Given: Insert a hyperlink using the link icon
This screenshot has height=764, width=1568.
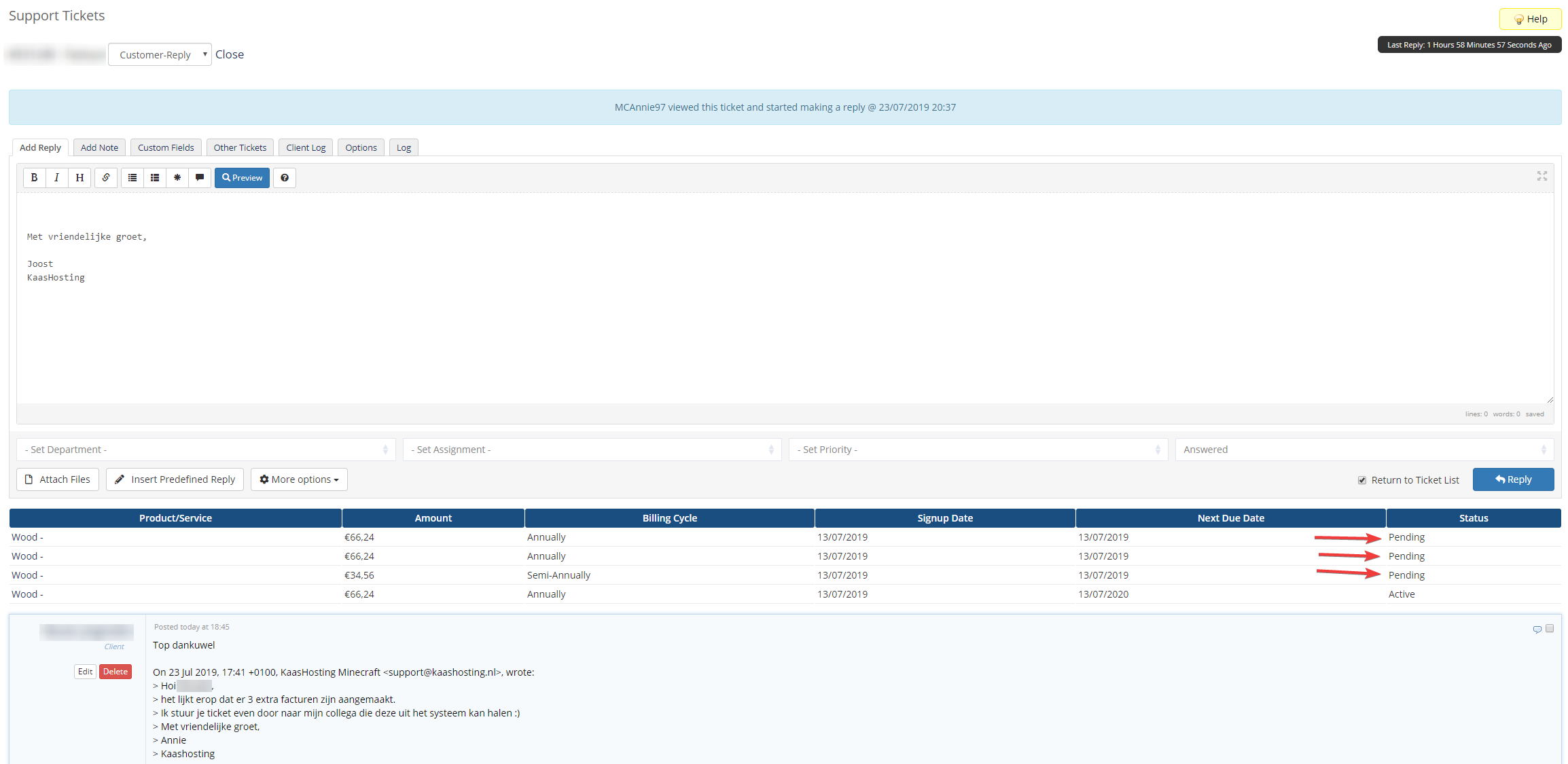Looking at the screenshot, I should [x=106, y=178].
